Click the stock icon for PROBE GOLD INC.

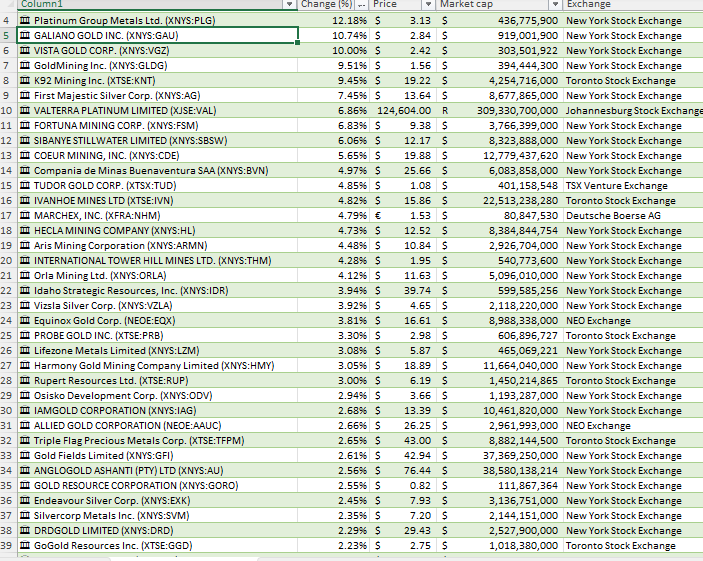tap(25, 335)
